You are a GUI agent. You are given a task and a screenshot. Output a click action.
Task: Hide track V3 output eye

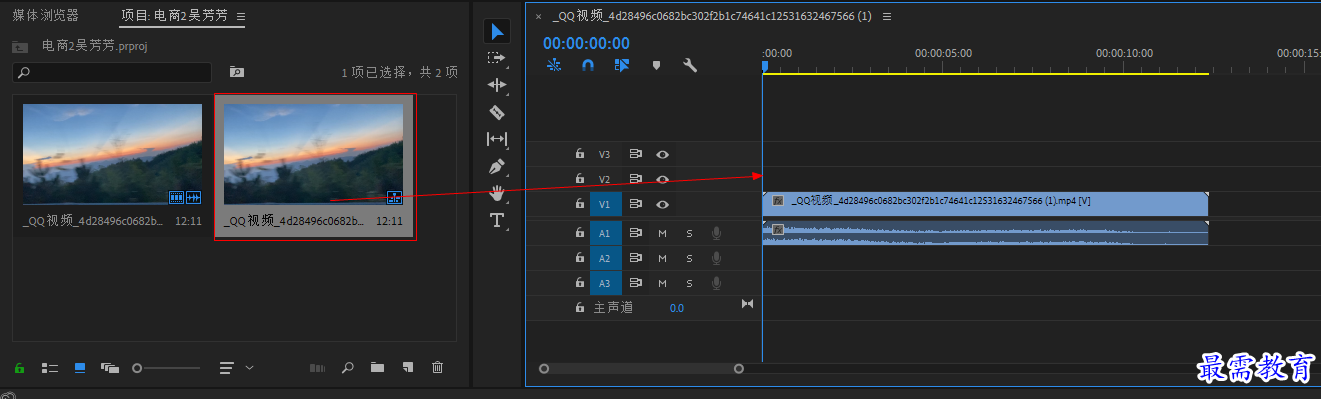coord(662,154)
